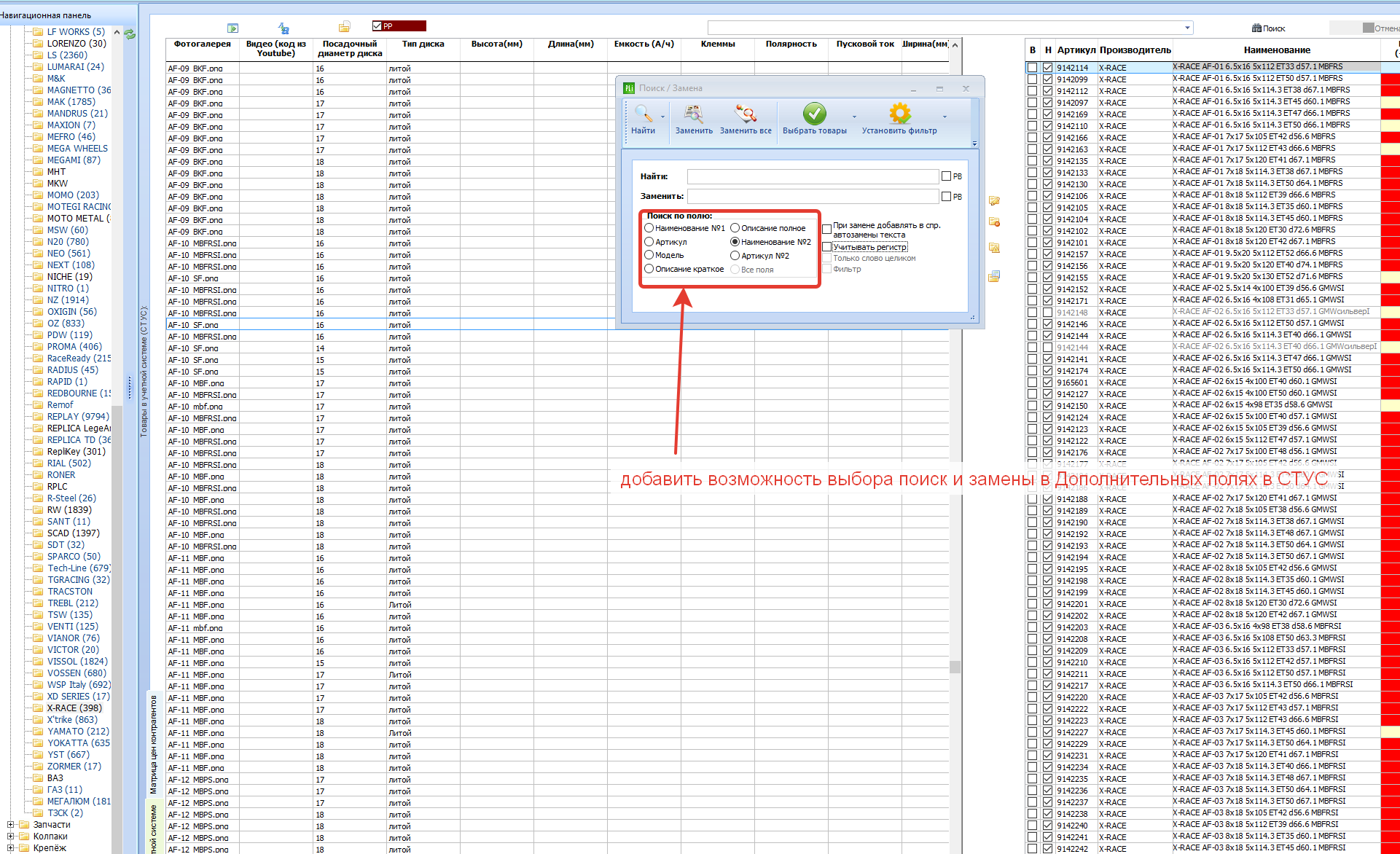
Task: Click the column header scroll-up arrow
Action: (955, 45)
